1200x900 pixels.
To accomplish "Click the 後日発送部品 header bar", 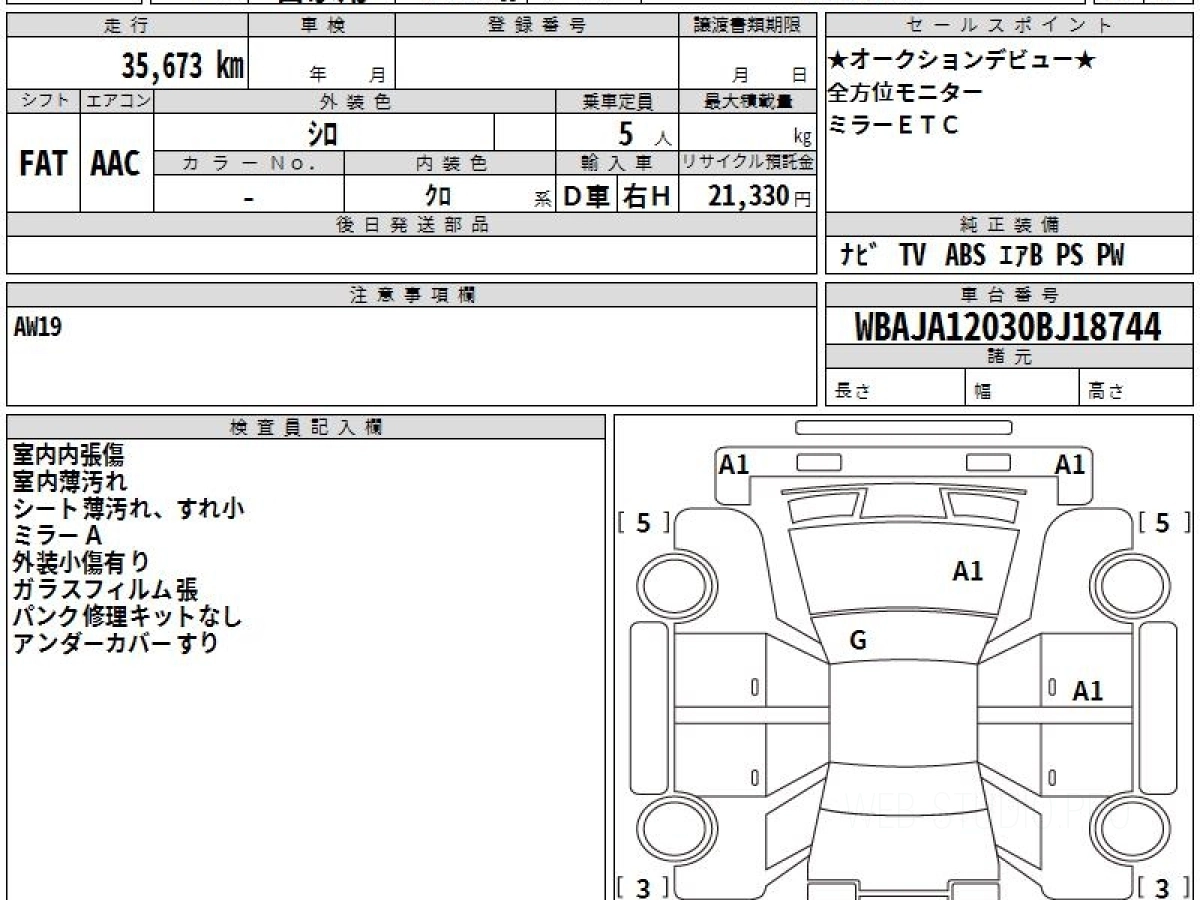I will tap(412, 225).
